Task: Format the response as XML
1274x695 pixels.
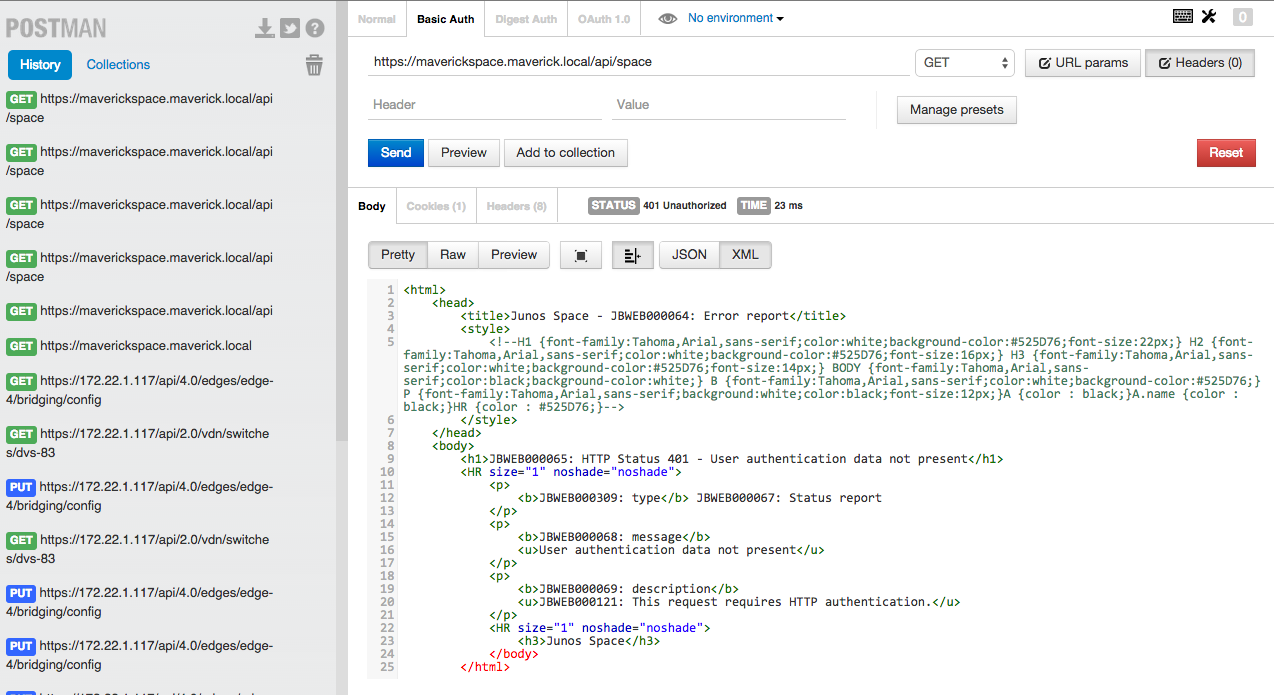Action: click(x=745, y=255)
